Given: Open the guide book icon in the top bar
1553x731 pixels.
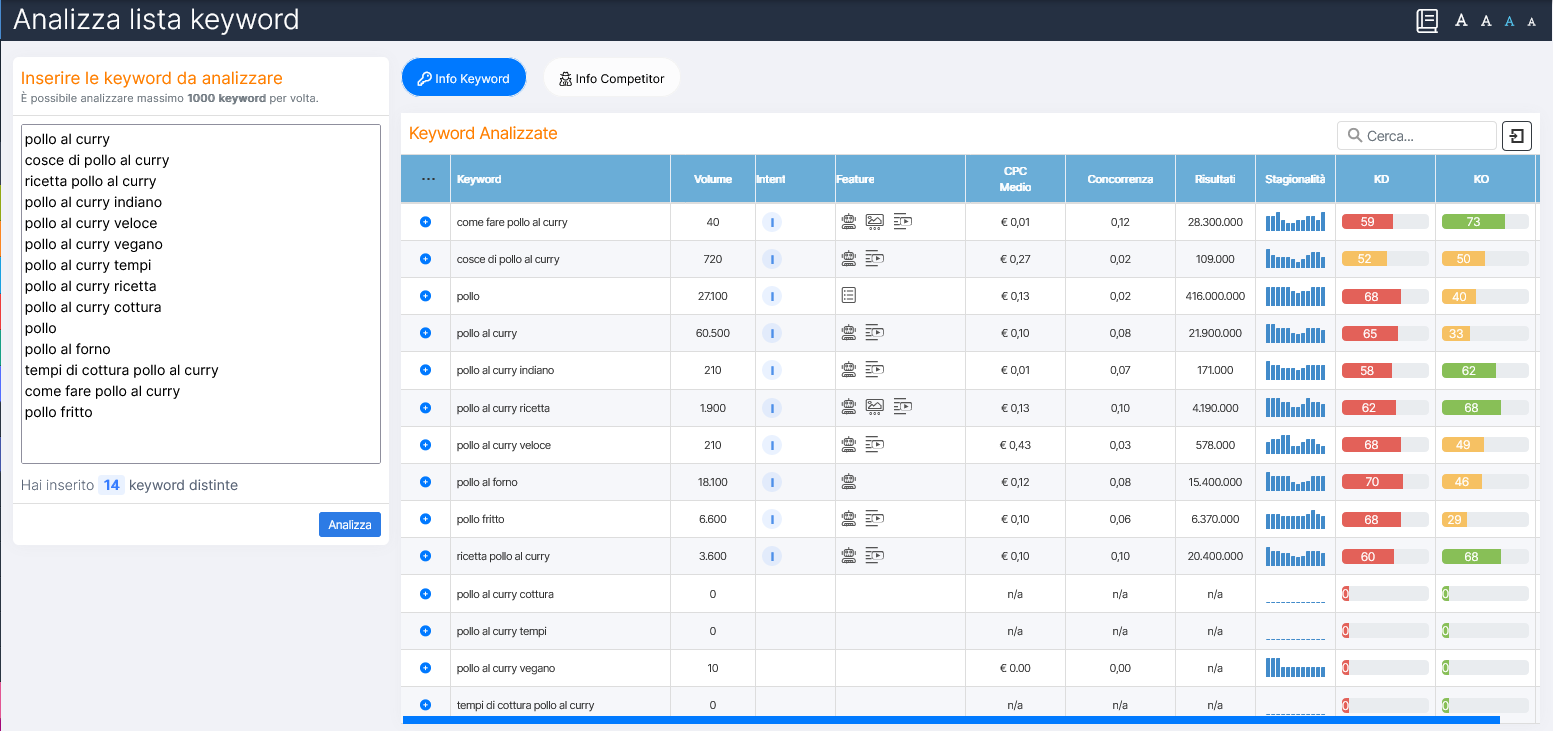Looking at the screenshot, I should coord(1426,19).
